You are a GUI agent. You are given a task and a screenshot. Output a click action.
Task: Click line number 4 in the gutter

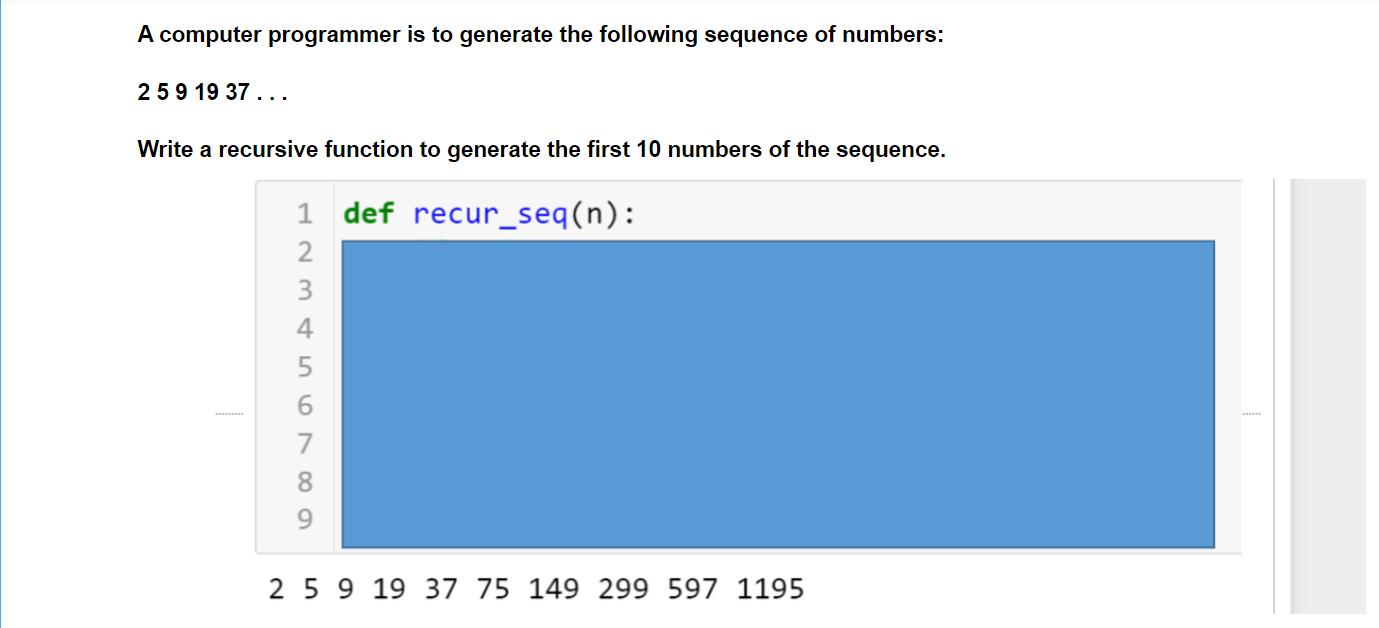click(x=305, y=328)
